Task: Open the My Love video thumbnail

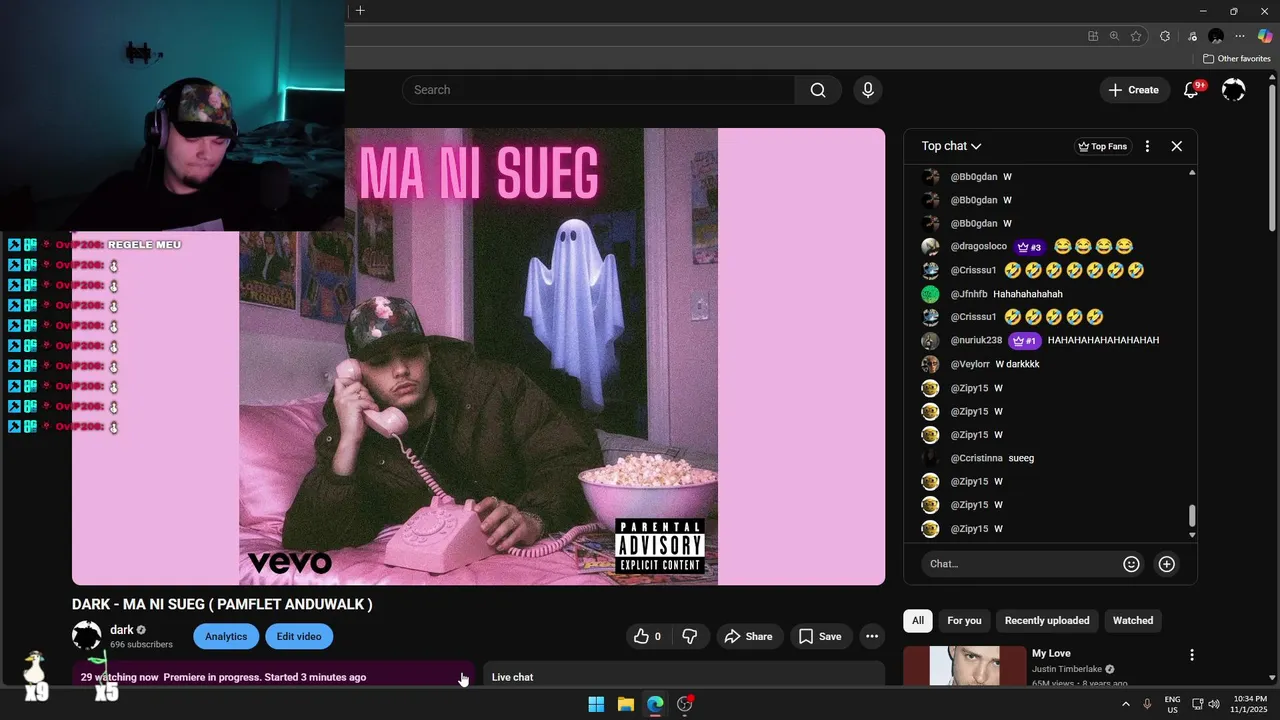Action: [x=964, y=666]
